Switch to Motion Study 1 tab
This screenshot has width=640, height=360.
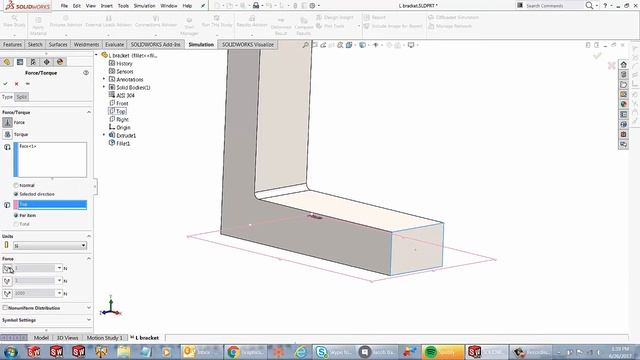pos(104,338)
